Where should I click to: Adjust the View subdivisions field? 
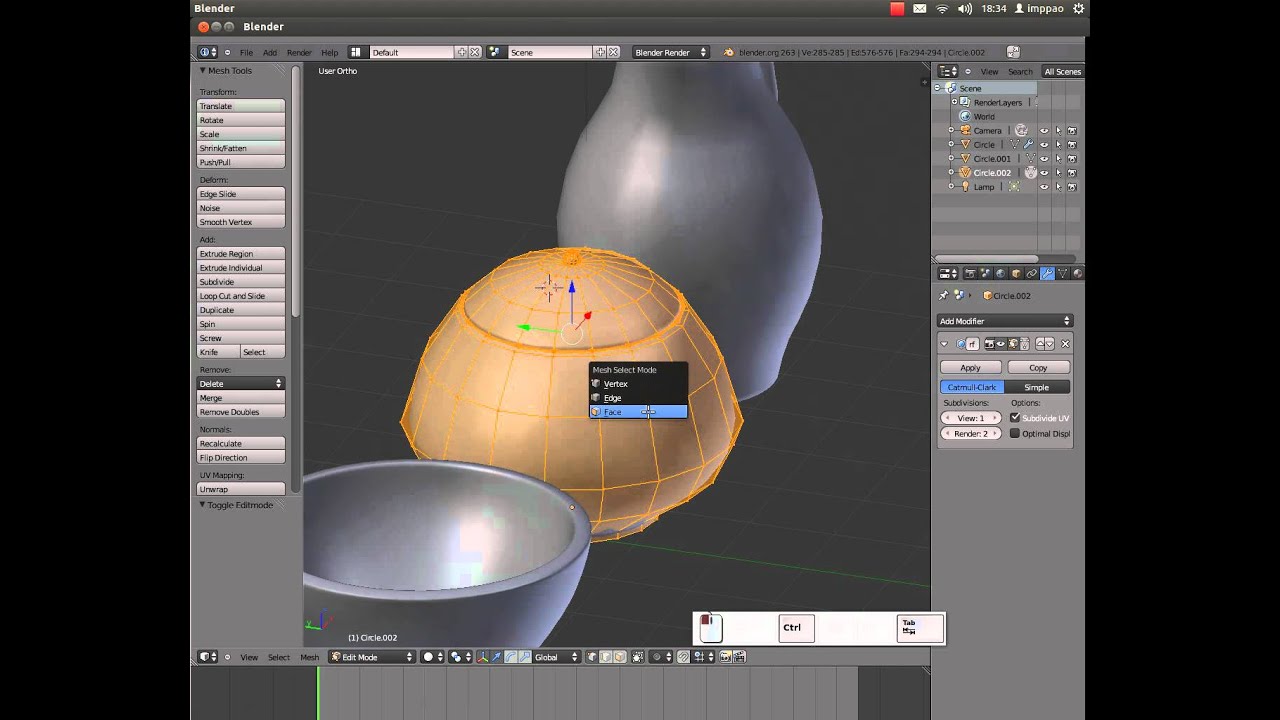pos(971,418)
